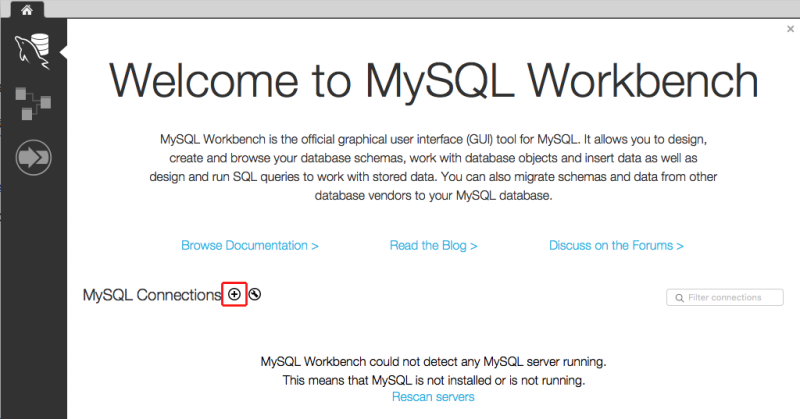Viewport: 800px width, 419px height.
Task: Click Rescan servers link
Action: (x=433, y=397)
